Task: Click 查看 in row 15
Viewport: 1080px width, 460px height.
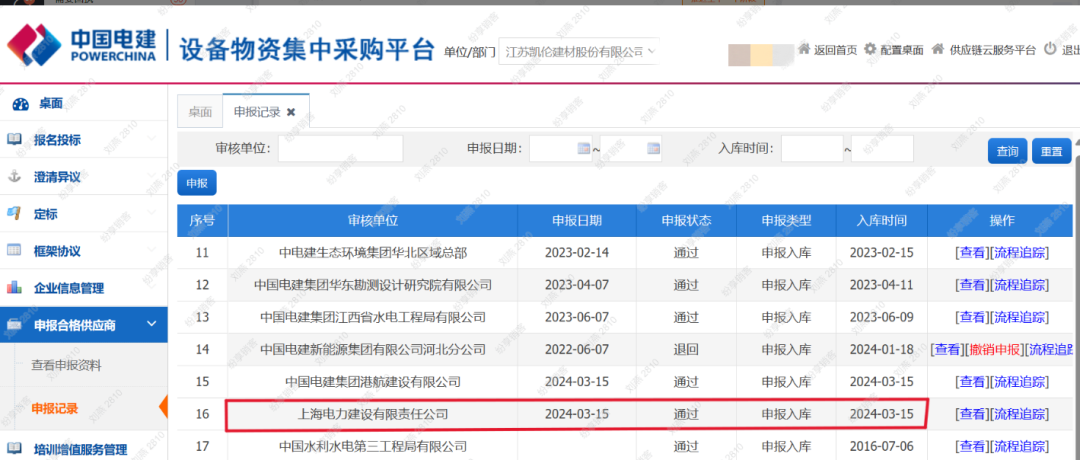Action: [x=972, y=381]
